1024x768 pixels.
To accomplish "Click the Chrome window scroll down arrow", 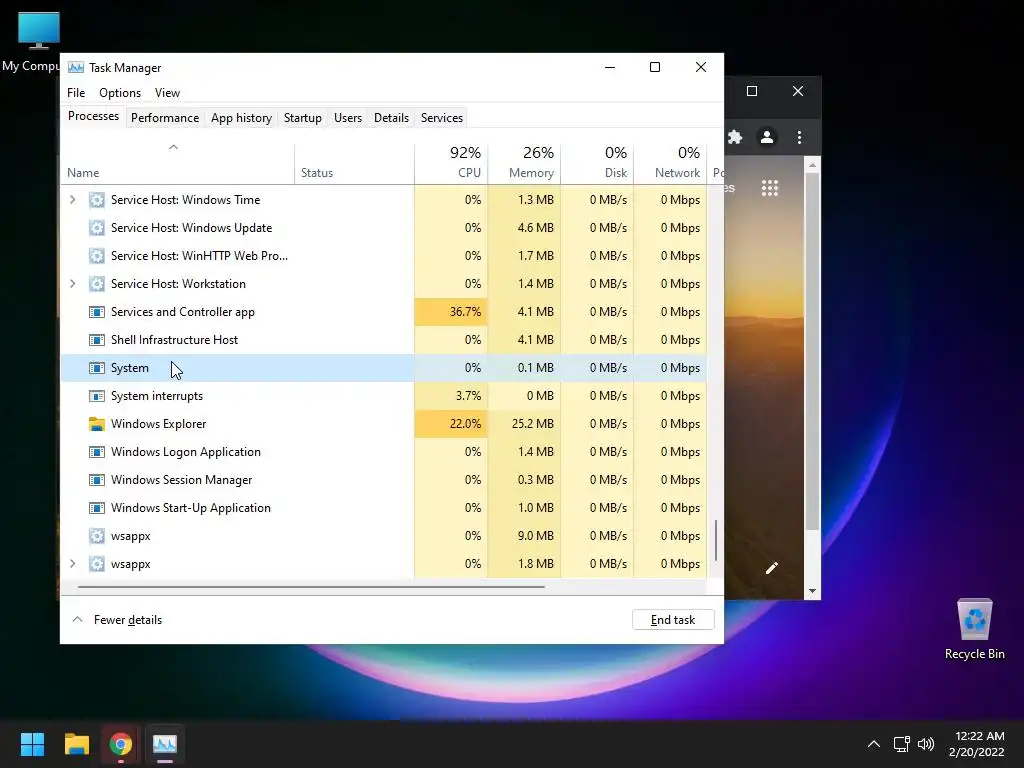I will pos(812,591).
